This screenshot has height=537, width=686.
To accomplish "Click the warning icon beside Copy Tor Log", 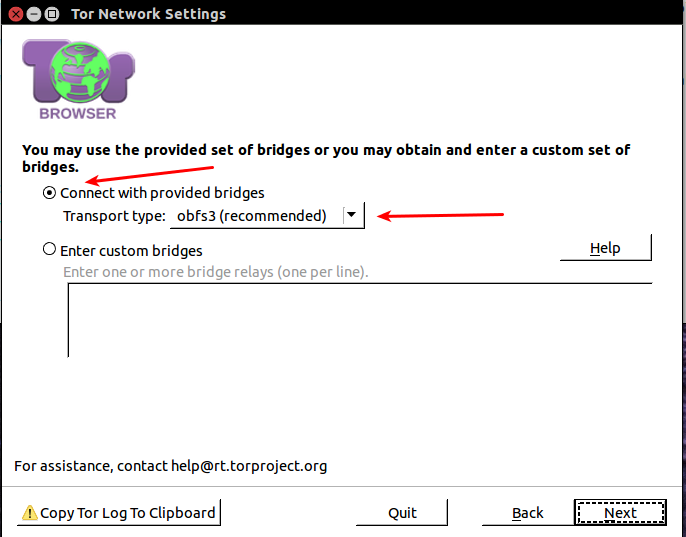I will 29,513.
